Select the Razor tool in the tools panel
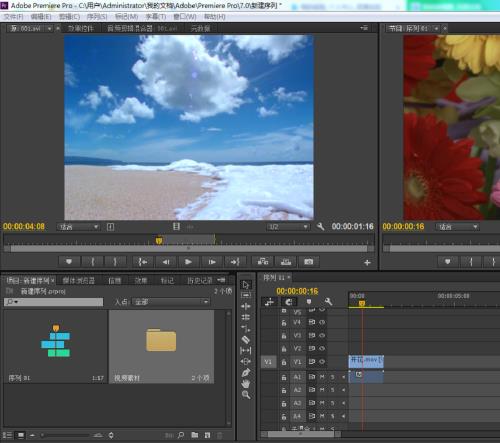Image resolution: width=500 pixels, height=443 pixels. pos(246,340)
